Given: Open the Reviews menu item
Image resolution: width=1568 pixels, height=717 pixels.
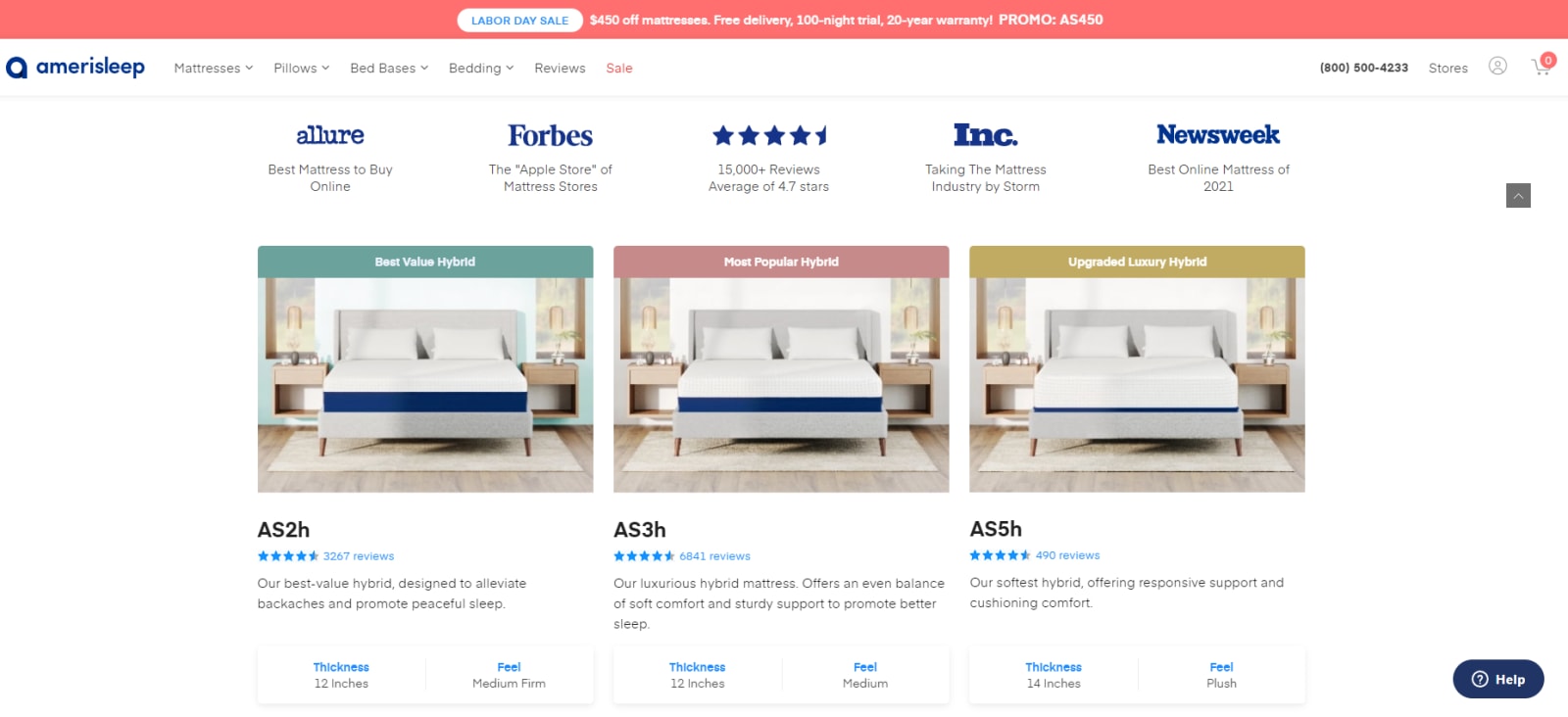Looking at the screenshot, I should click(560, 68).
